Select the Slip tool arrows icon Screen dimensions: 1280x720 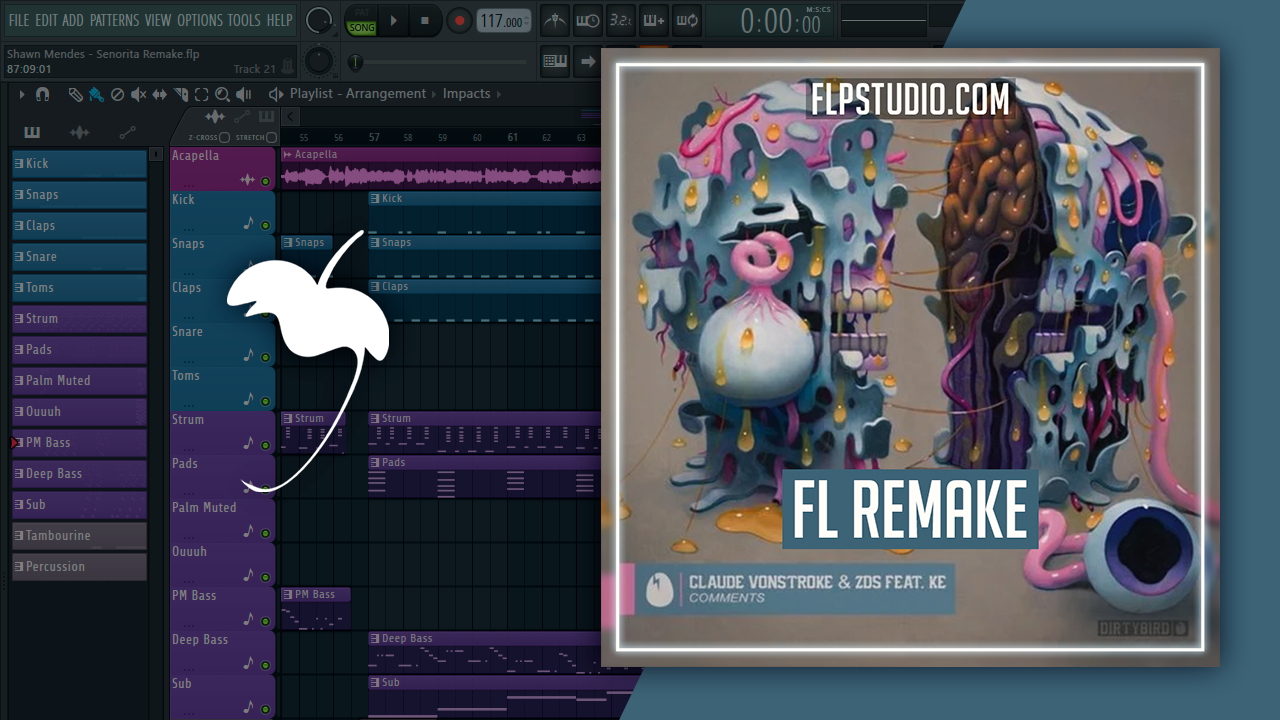160,94
